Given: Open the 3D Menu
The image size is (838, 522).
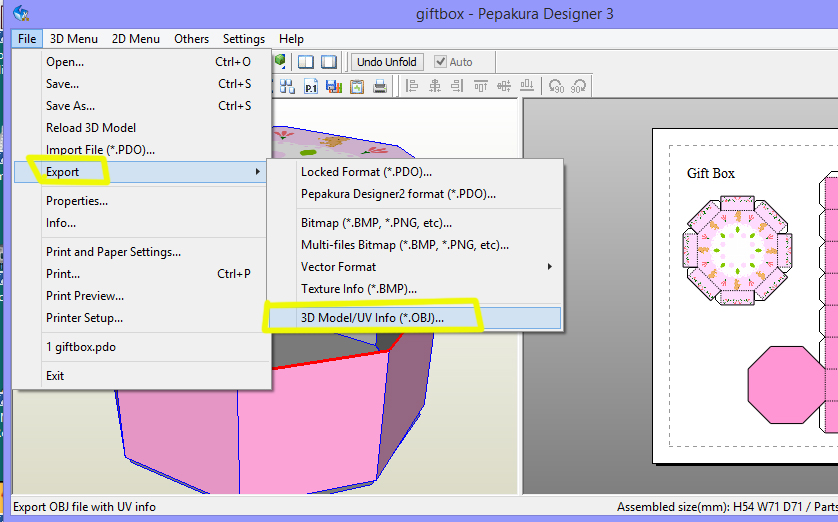Looking at the screenshot, I should [x=74, y=38].
